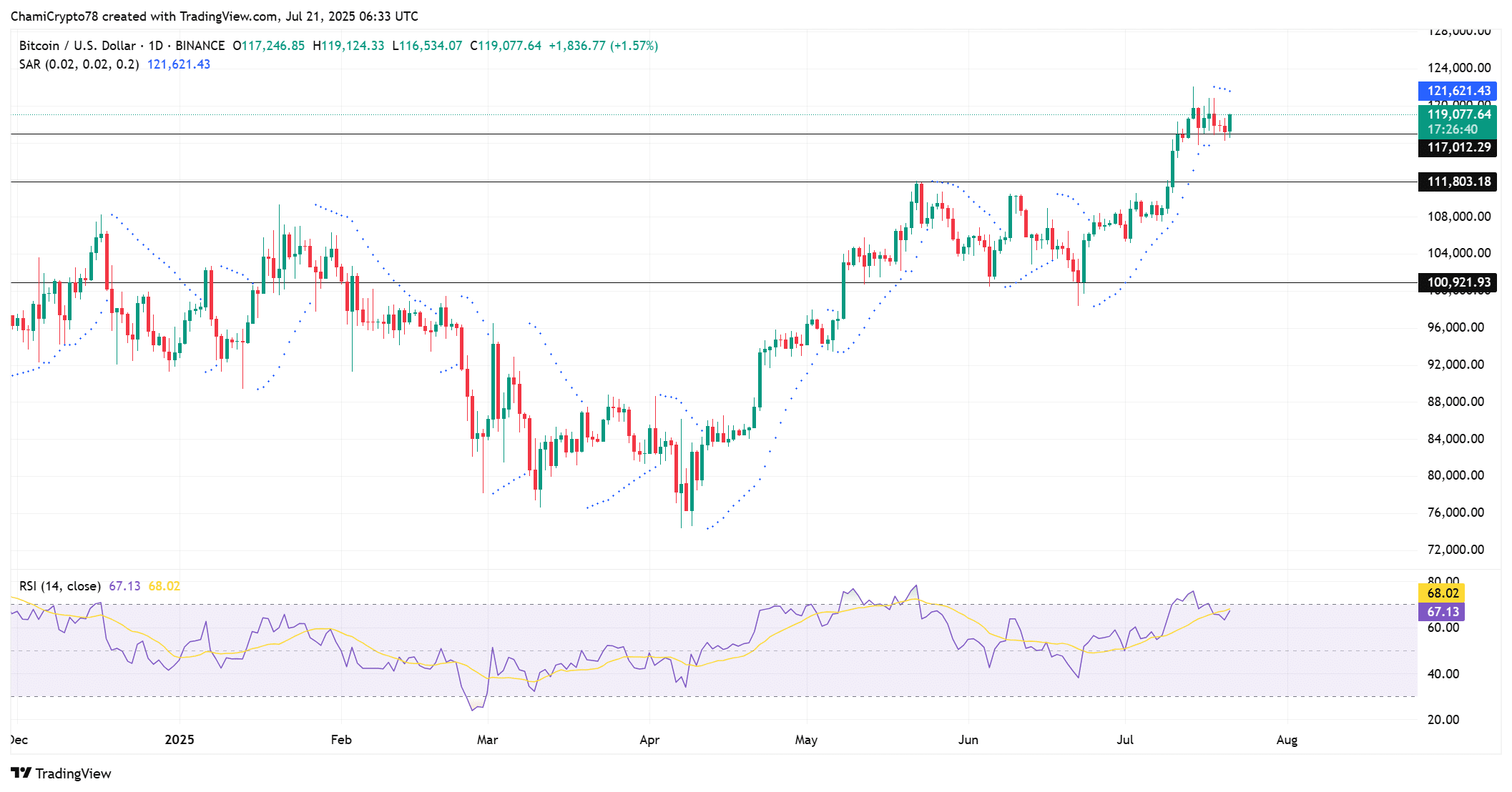Viewport: 1512px width, 792px height.
Task: Click the Aug label on the time axis
Action: click(1287, 740)
